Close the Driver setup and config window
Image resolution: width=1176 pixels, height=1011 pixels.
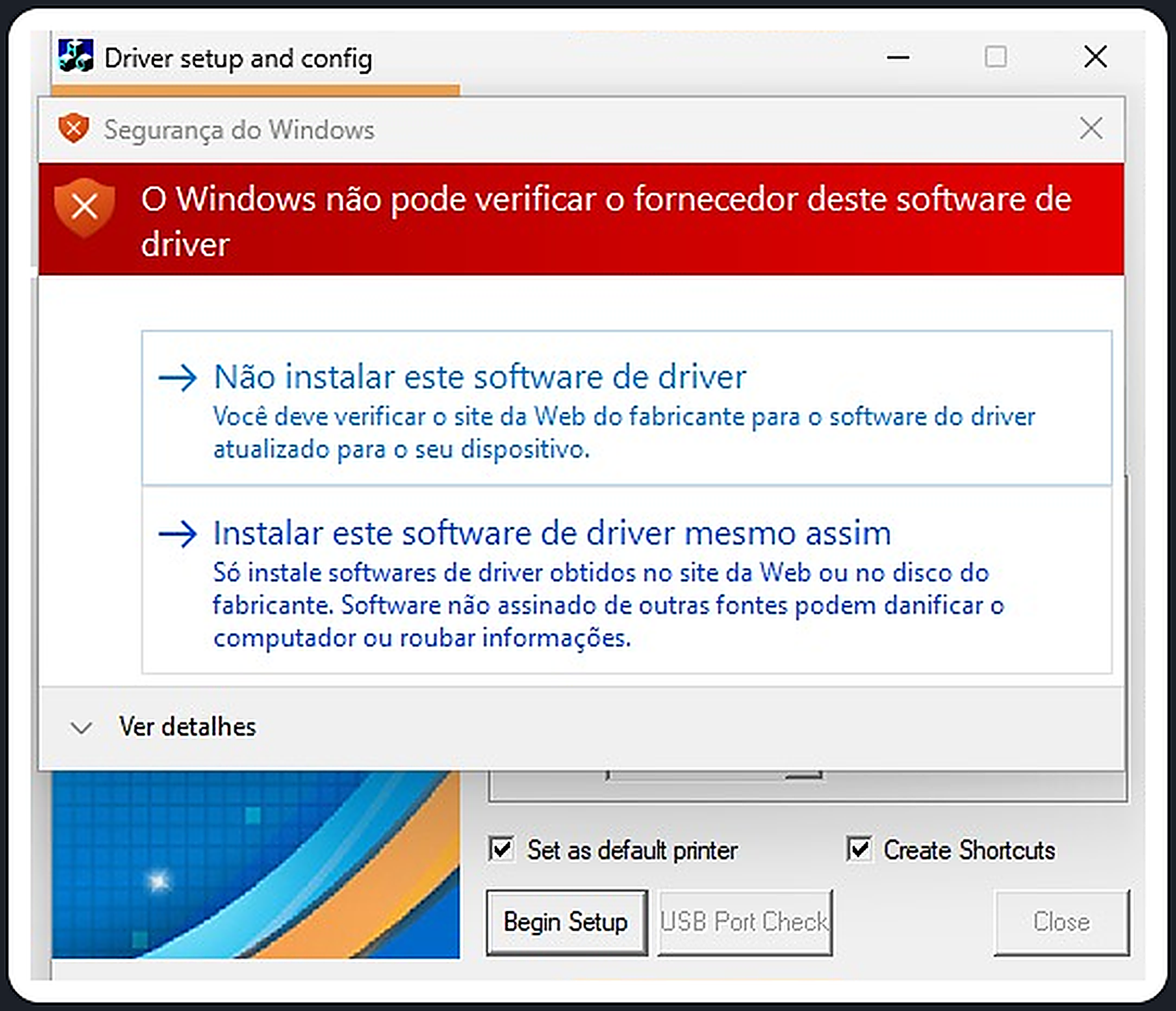(x=1095, y=57)
